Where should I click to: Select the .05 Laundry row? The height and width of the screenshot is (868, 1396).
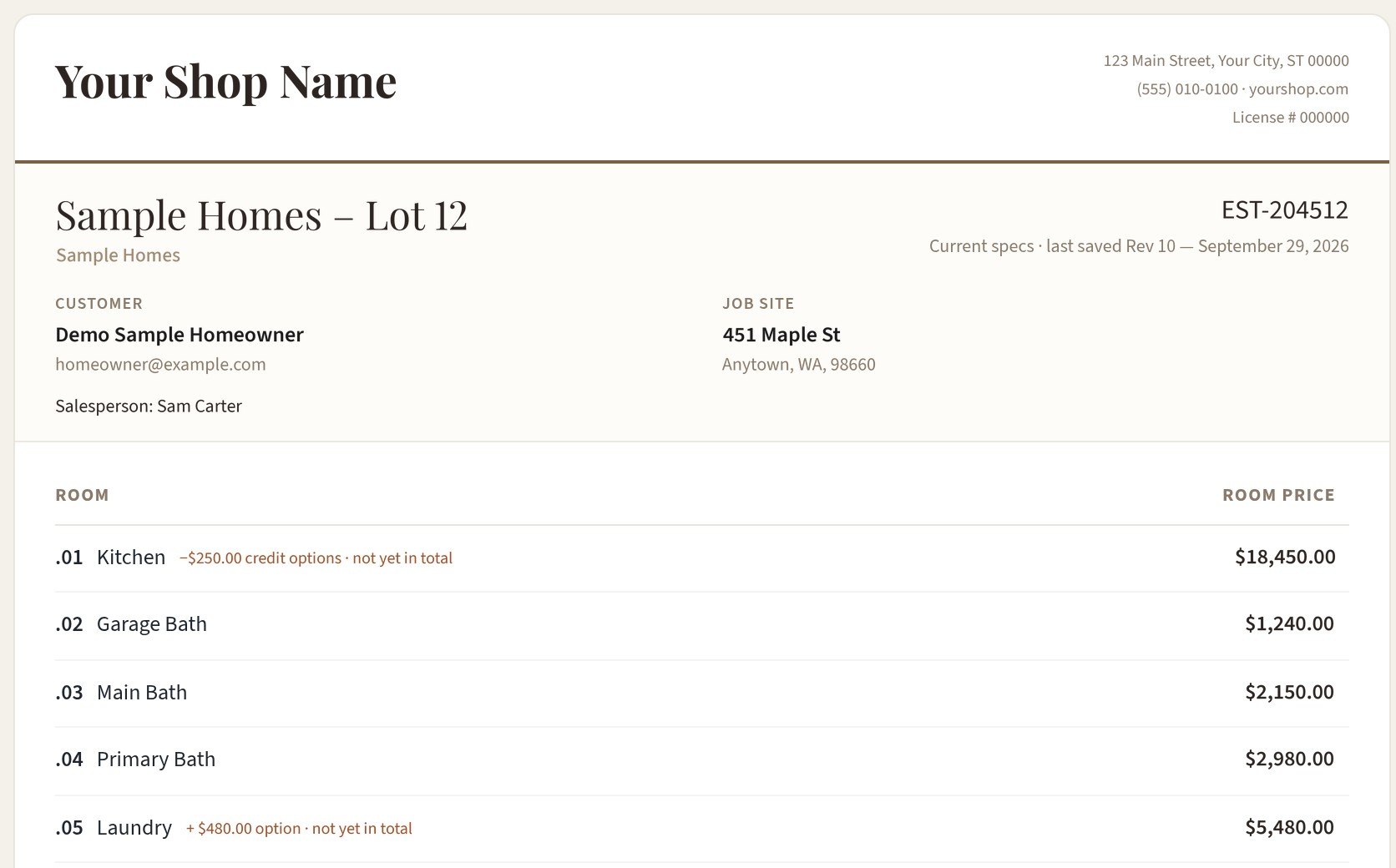click(x=702, y=829)
